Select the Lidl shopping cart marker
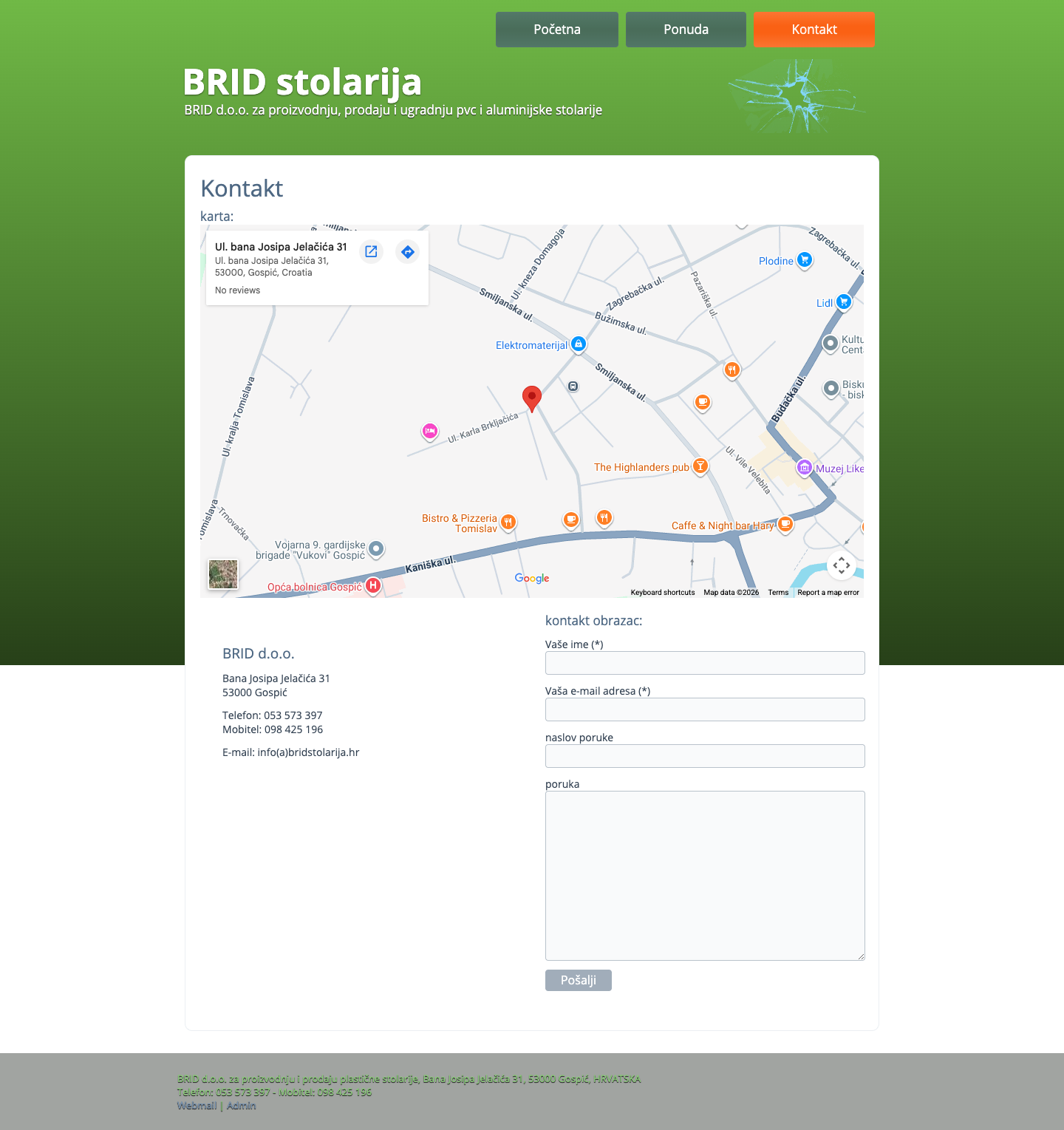Screen dimensions: 1064x1130 click(x=844, y=302)
